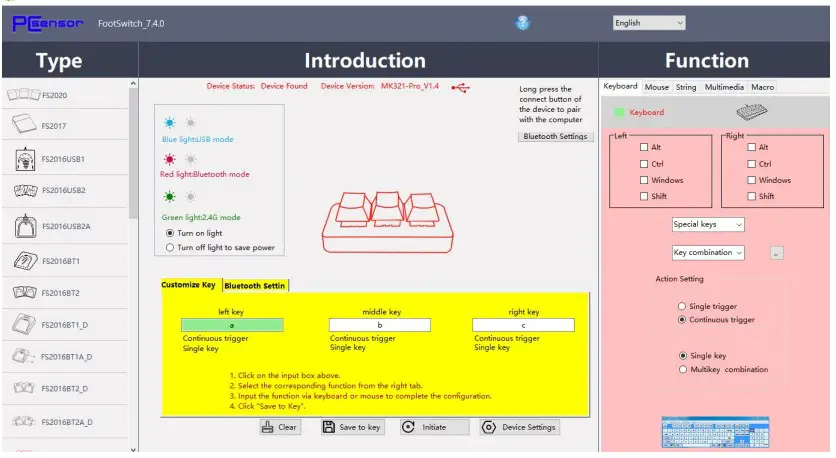Image resolution: width=836 pixels, height=458 pixels.
Task: Choose the Continuous trigger option
Action: tap(681, 319)
